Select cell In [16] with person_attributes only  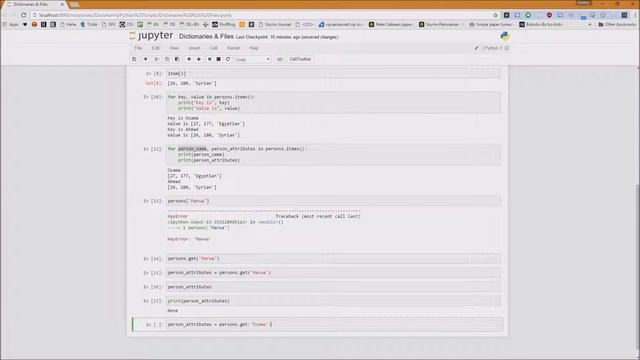click(x=333, y=287)
